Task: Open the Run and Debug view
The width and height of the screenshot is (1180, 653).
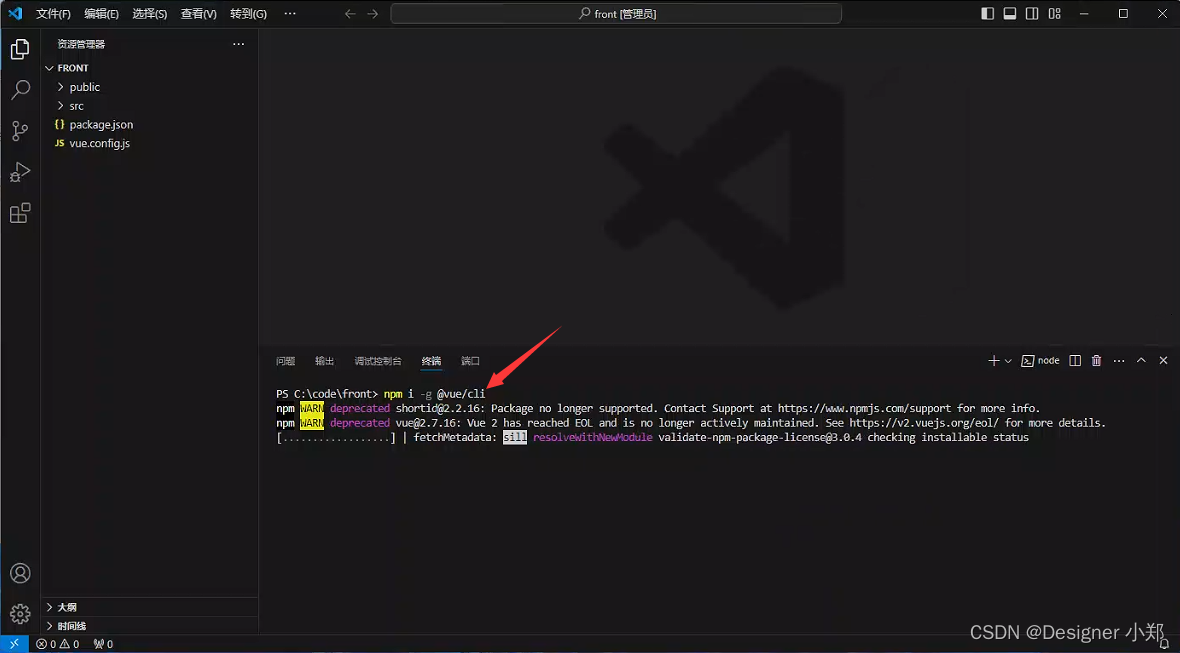Action: (20, 172)
